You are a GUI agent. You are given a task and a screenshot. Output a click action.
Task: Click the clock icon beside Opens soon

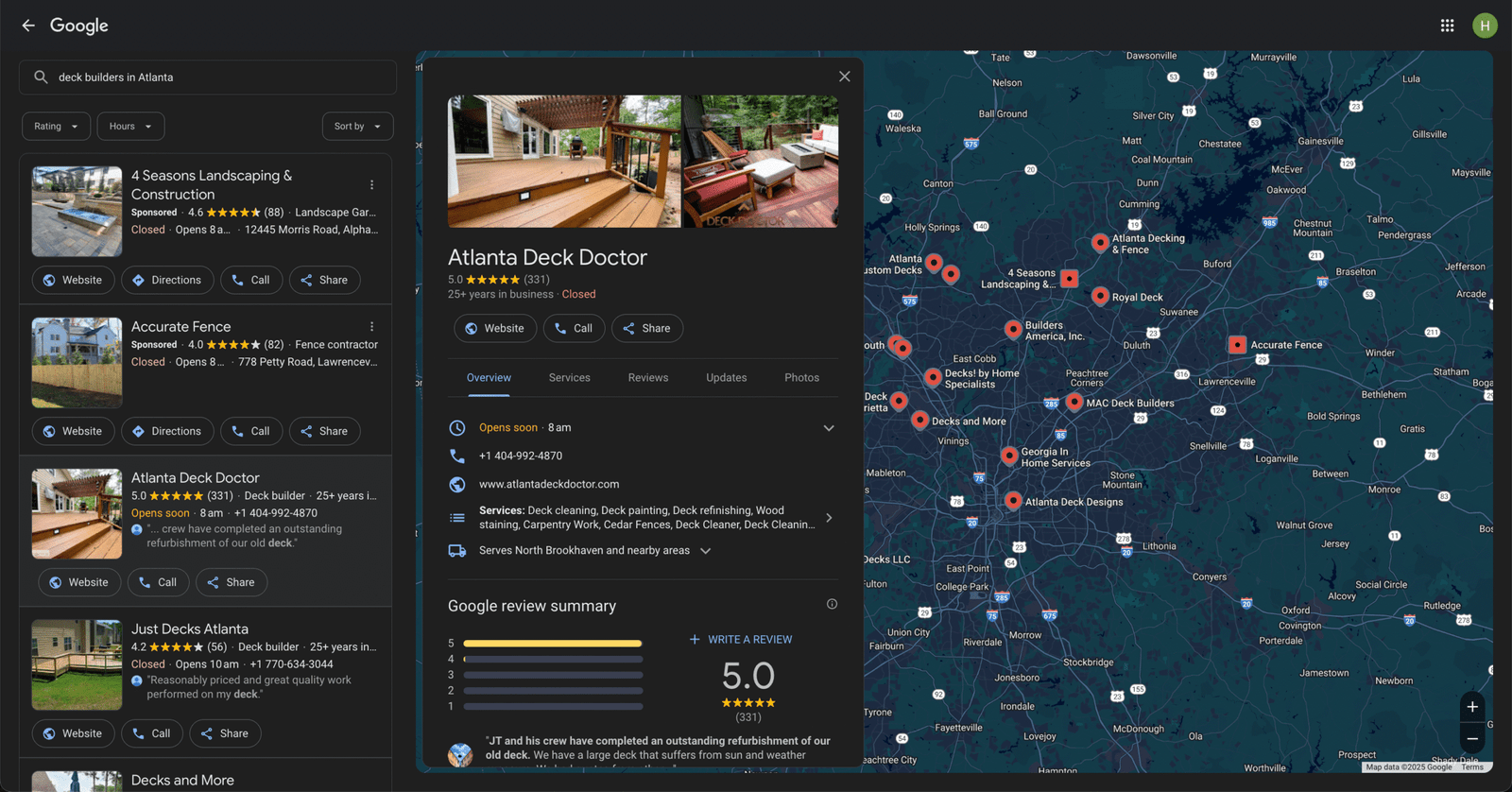tap(457, 427)
